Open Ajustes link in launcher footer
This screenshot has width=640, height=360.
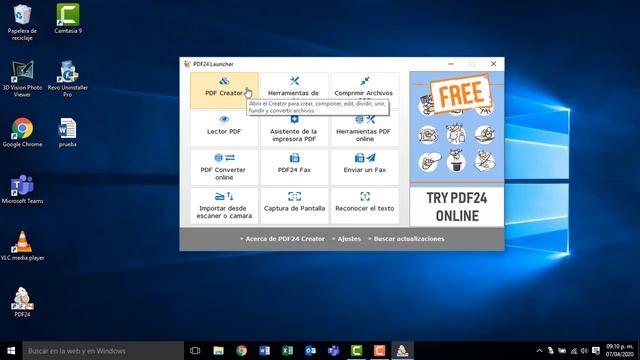(349, 239)
